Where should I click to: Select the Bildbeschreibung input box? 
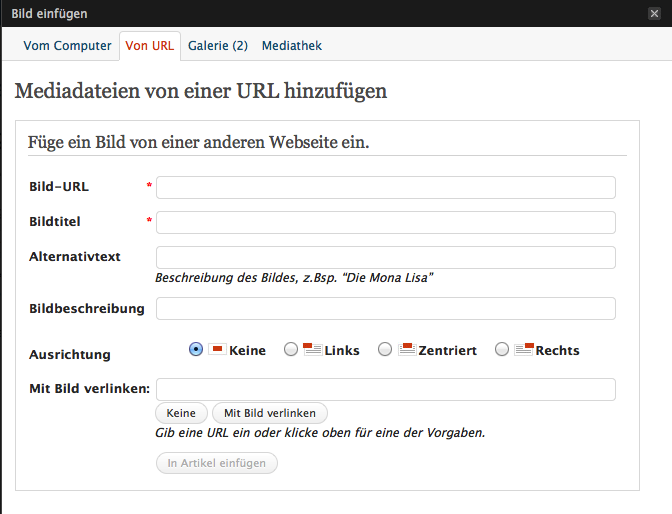[385, 308]
